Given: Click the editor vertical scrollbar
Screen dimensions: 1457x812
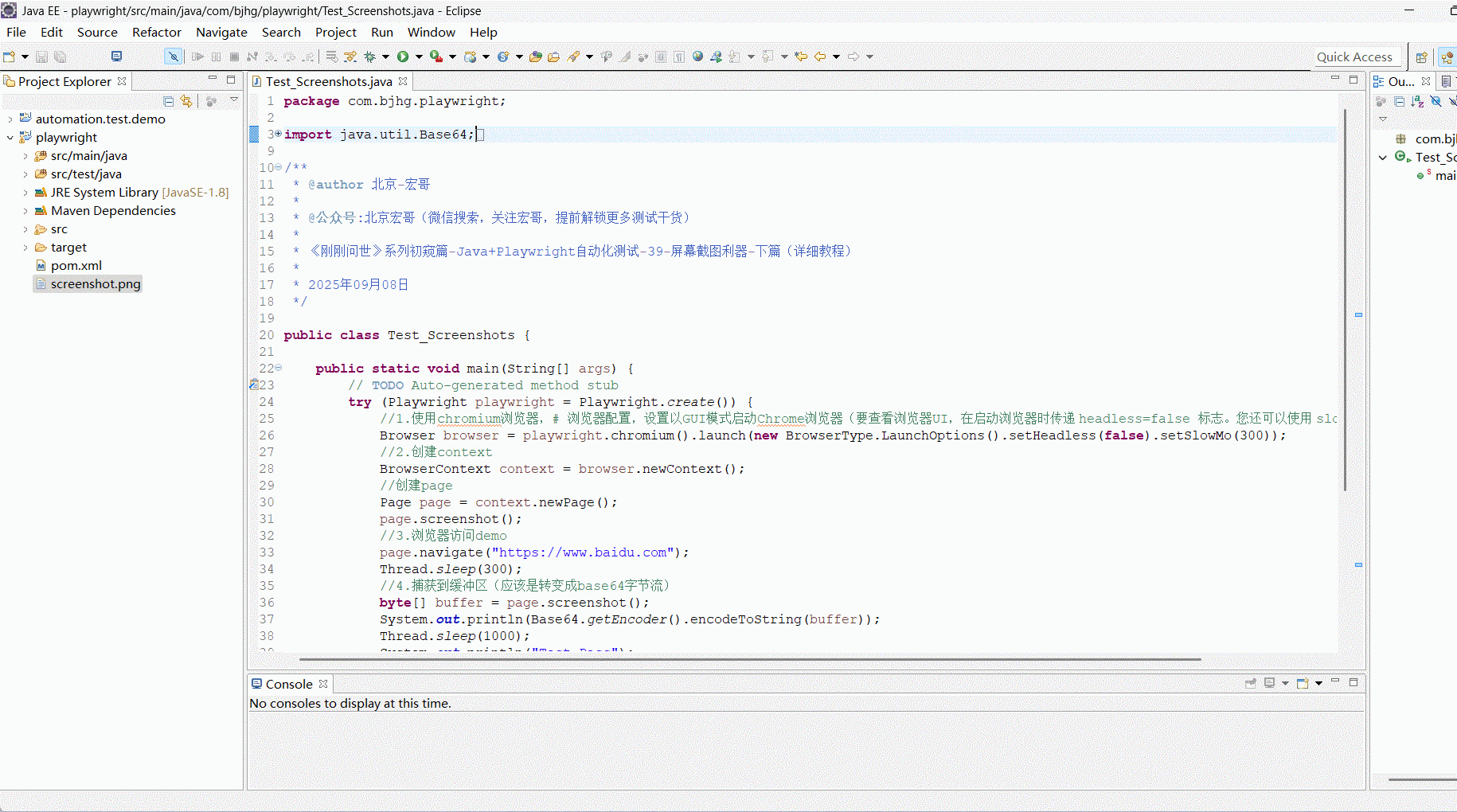Looking at the screenshot, I should tap(1345, 299).
